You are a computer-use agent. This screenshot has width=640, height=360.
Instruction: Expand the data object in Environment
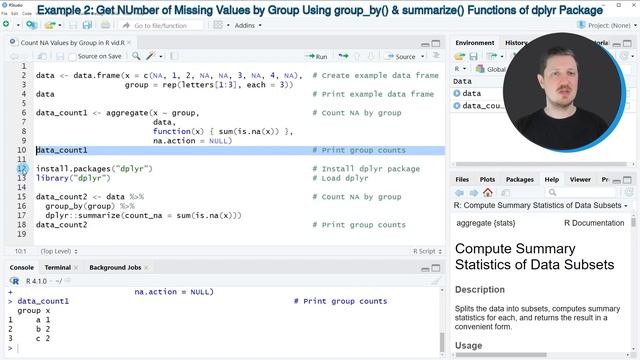457,93
